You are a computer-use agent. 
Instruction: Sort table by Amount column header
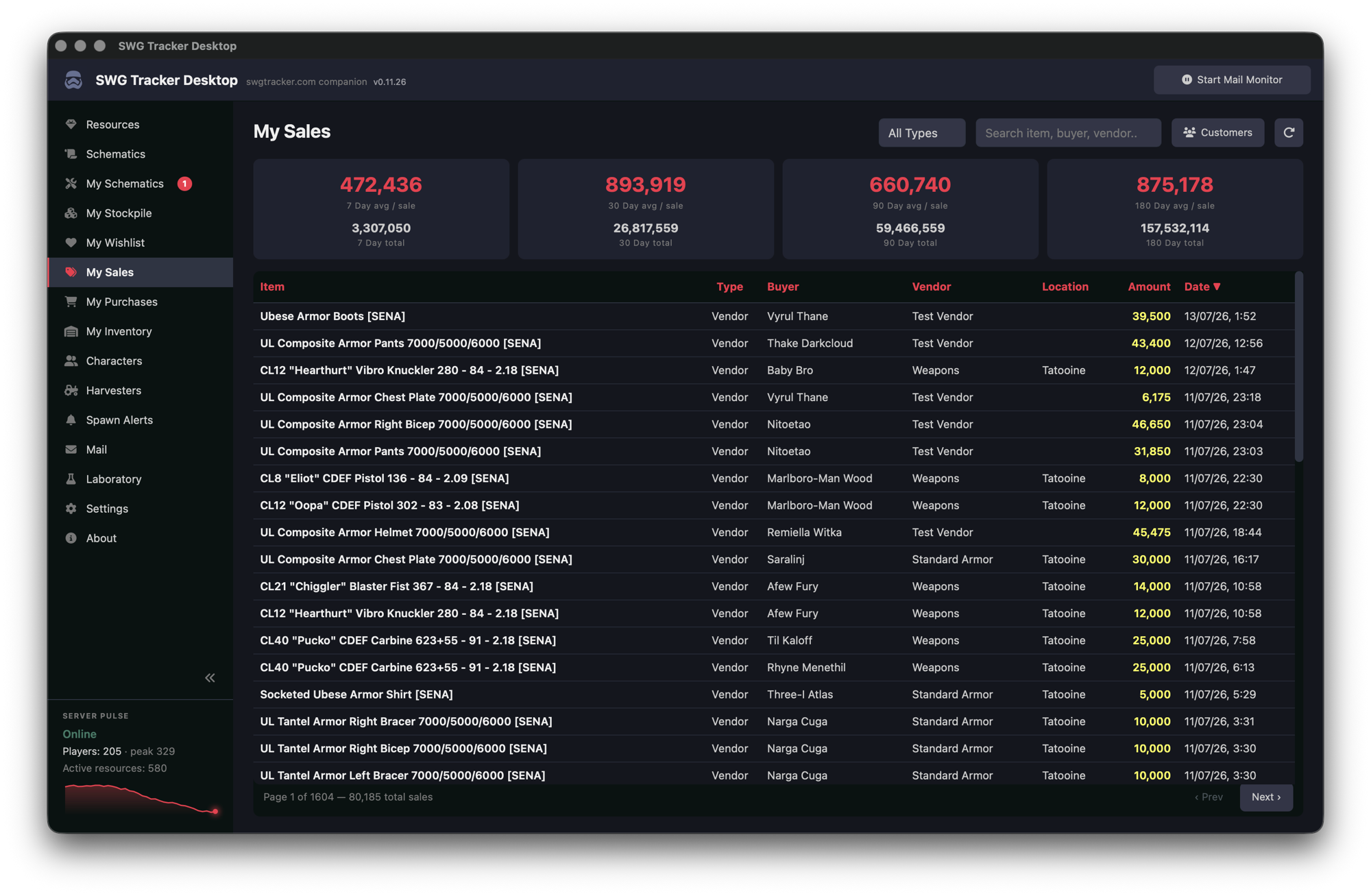1149,287
